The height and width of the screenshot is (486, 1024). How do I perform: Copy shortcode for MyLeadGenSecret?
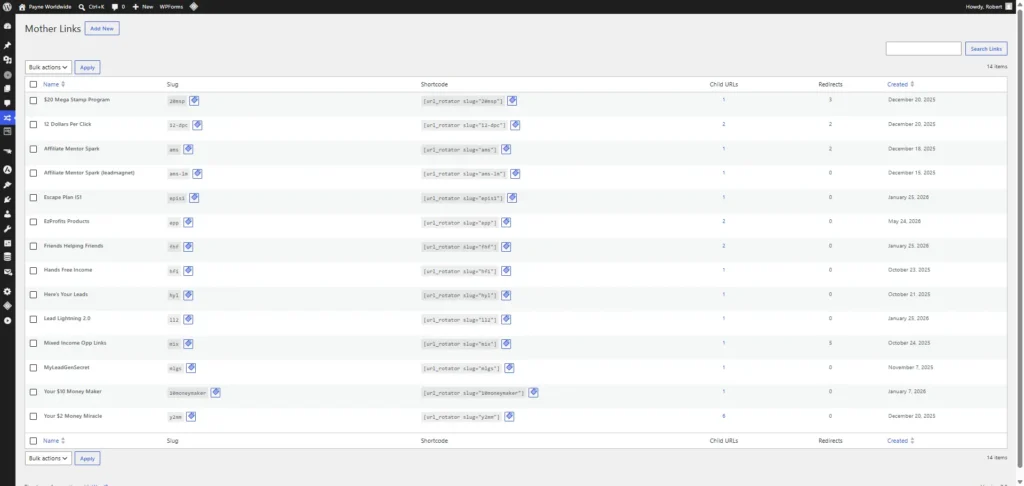click(509, 368)
